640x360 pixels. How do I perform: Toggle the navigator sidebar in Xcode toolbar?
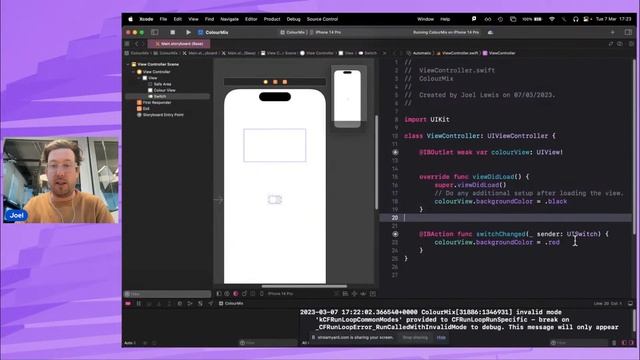[155, 32]
